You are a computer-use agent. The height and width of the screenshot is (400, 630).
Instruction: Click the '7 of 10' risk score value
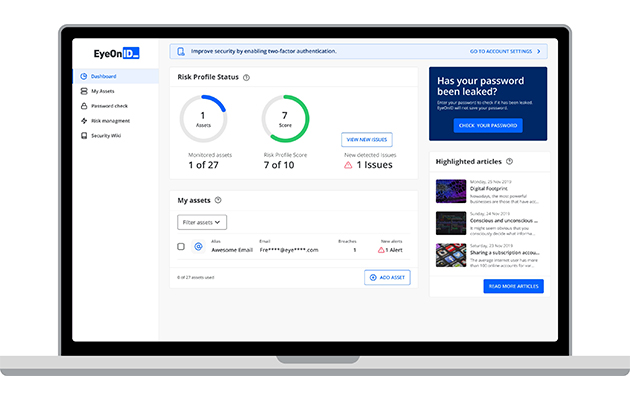pos(279,165)
